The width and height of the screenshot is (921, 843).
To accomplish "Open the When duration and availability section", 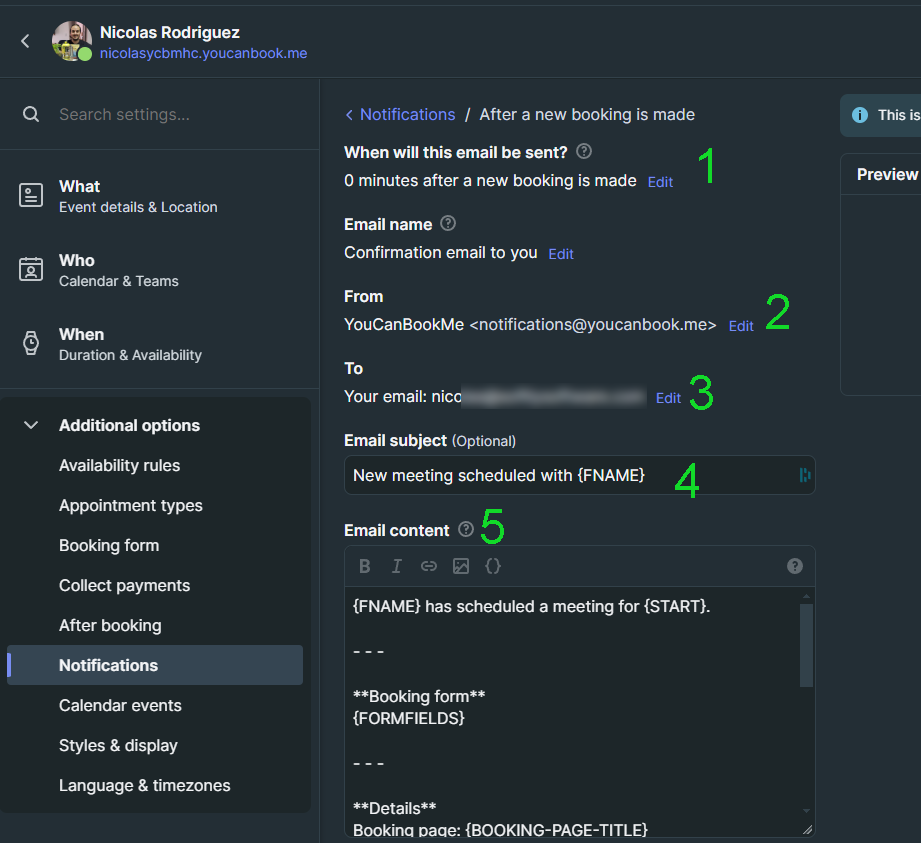I will (130, 344).
